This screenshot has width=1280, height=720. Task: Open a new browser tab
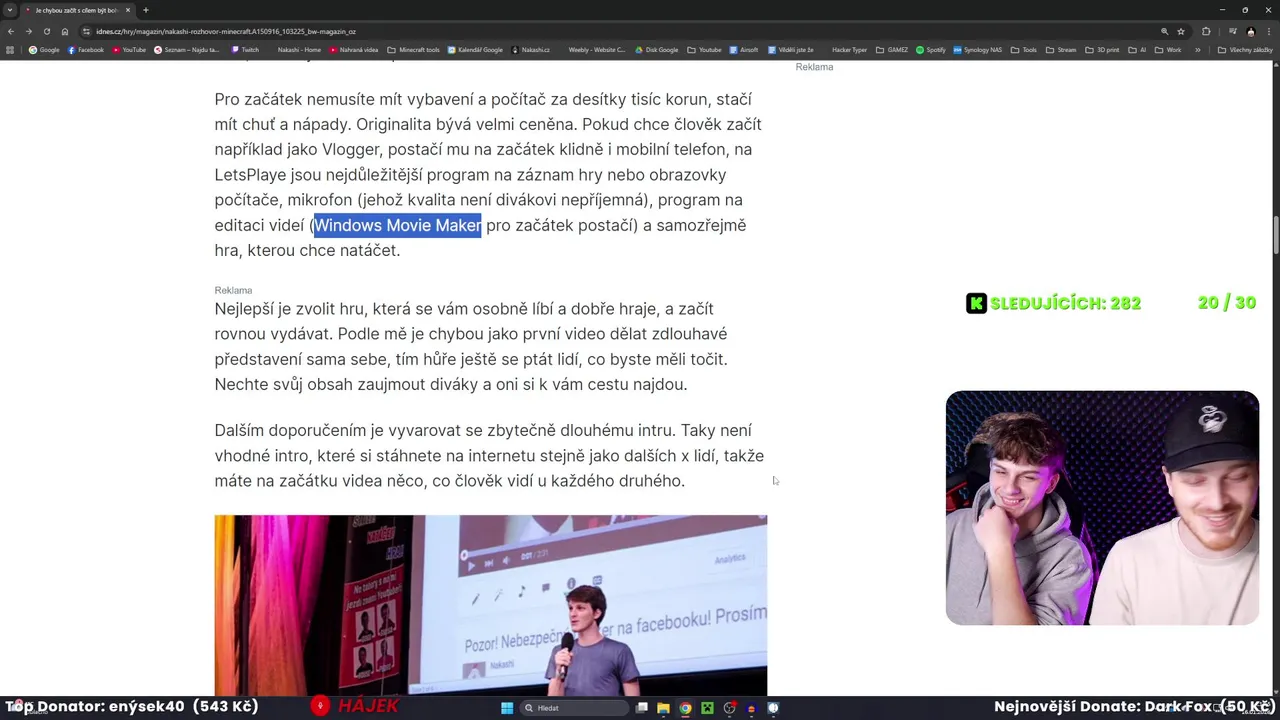[145, 10]
